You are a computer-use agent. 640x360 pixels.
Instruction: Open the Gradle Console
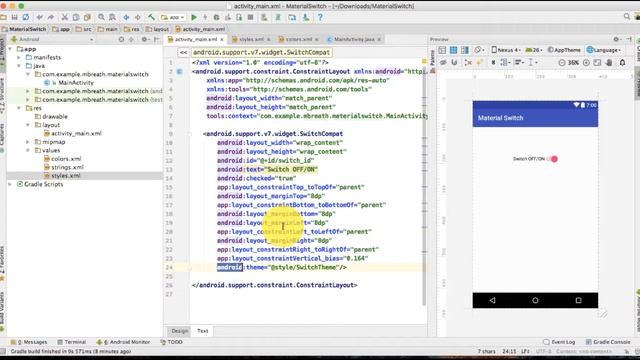pos(608,342)
